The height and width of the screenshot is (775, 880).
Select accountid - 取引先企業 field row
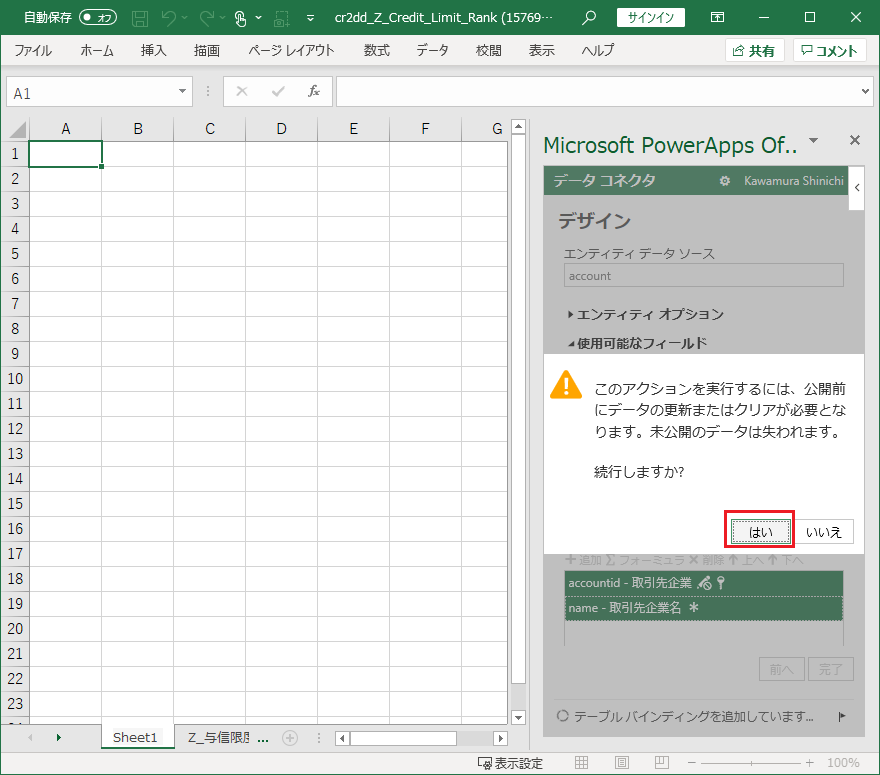click(x=704, y=583)
